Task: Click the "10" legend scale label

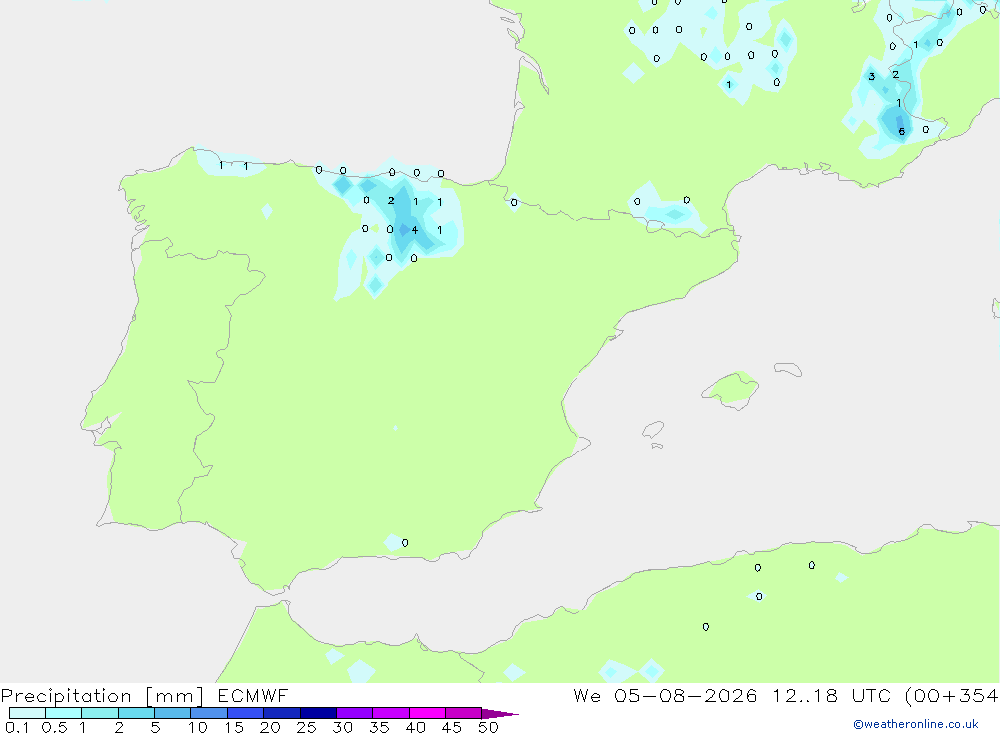Action: (x=198, y=727)
